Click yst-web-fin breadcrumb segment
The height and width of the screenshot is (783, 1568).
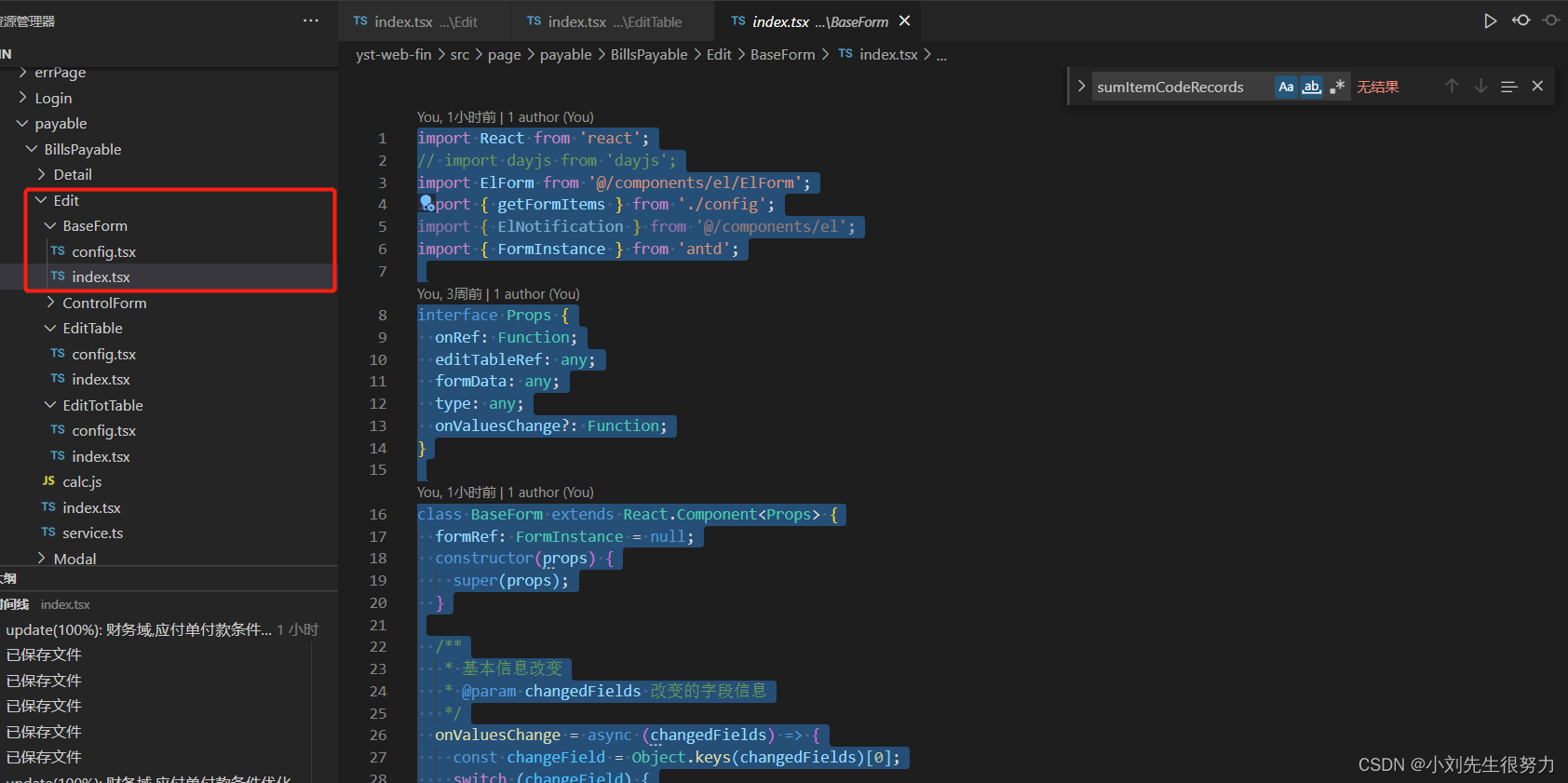(393, 55)
